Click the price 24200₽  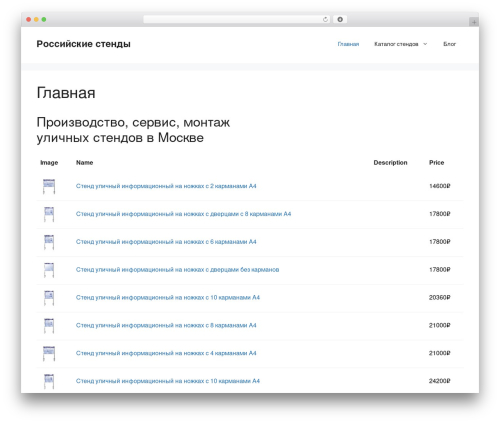(440, 381)
